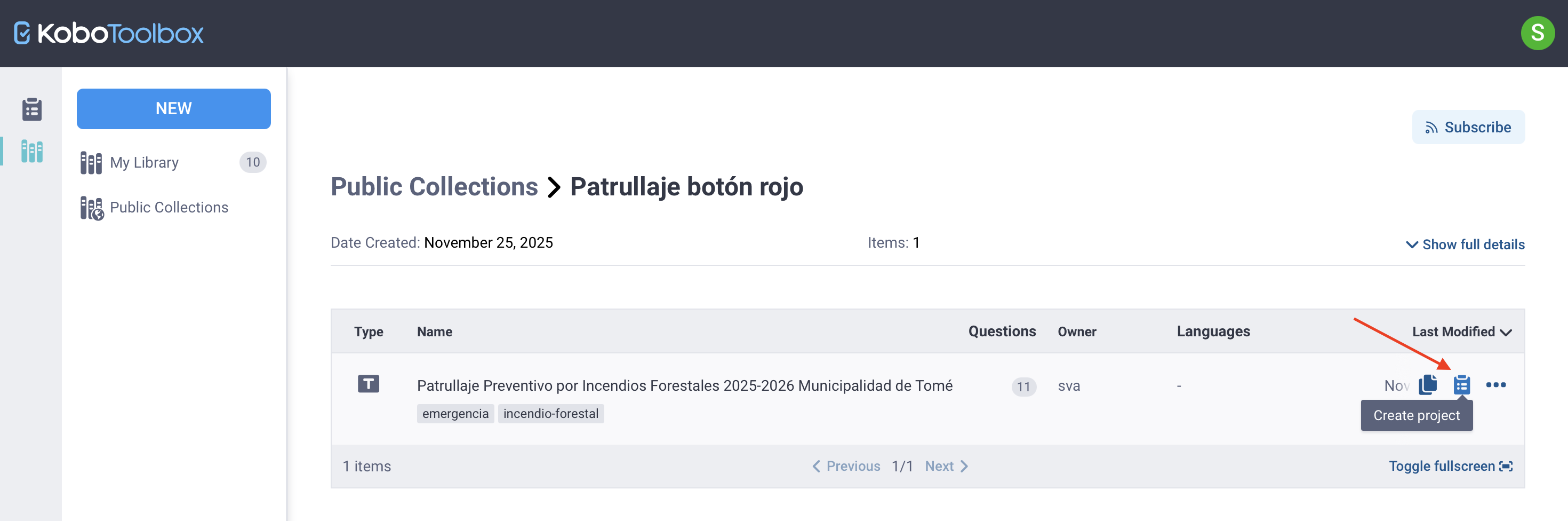Expand Show full details
The width and height of the screenshot is (1568, 521).
pyautogui.click(x=1465, y=244)
